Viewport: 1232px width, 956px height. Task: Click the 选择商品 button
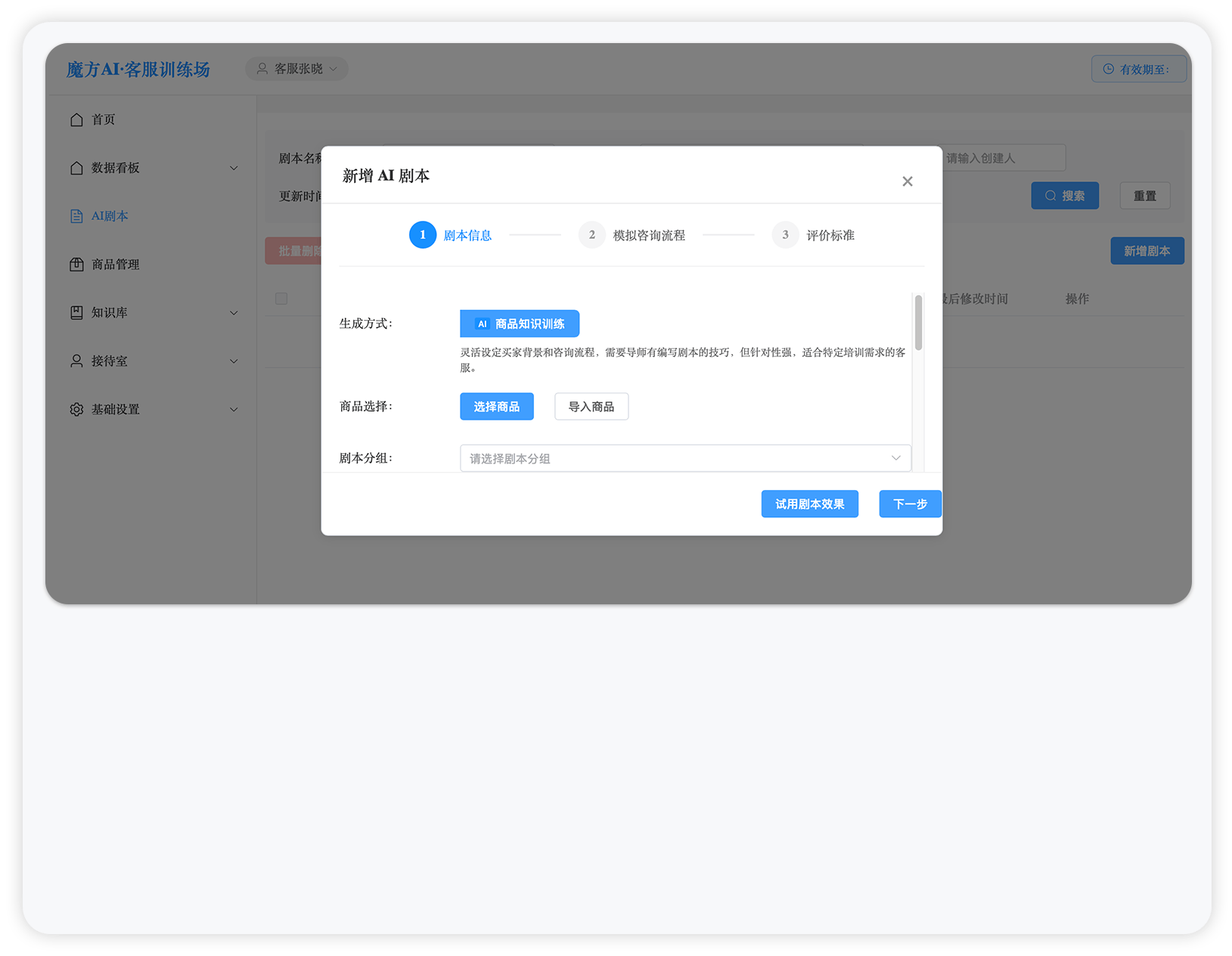[496, 407]
